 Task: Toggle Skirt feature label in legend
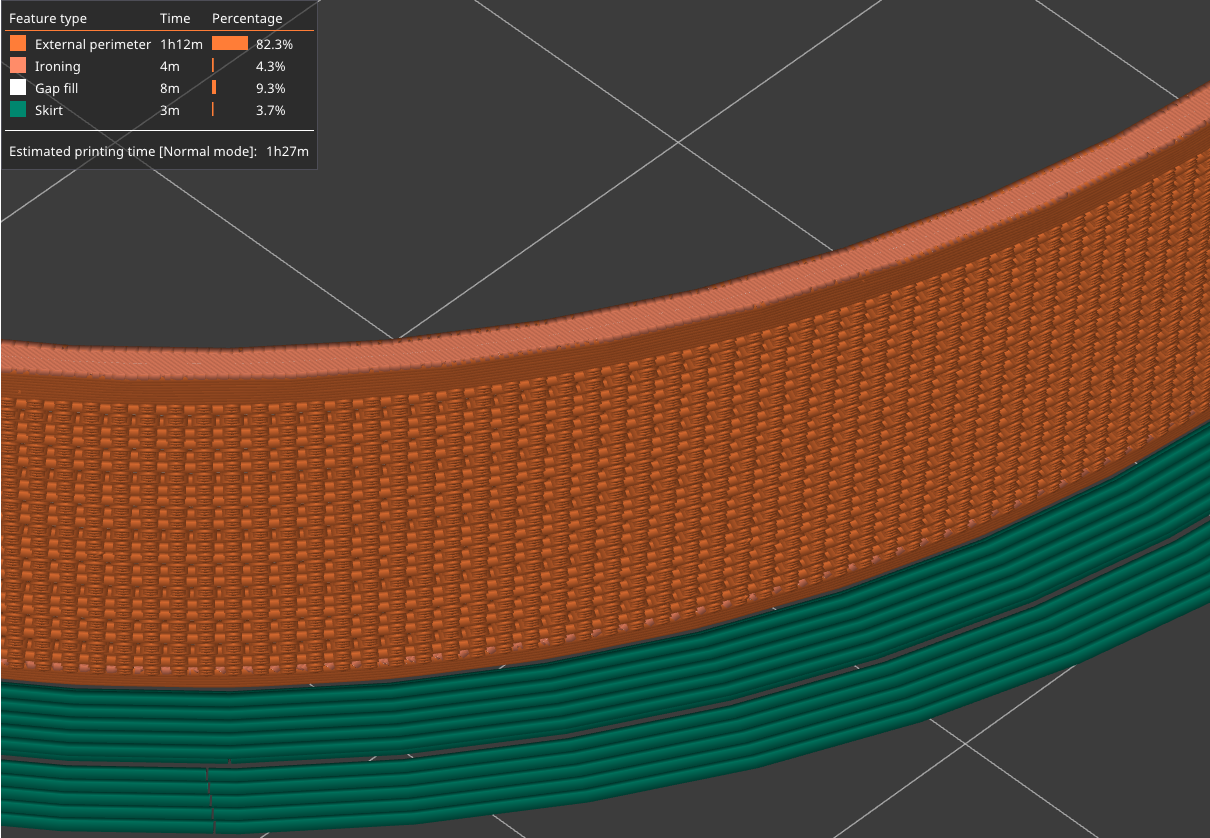(49, 110)
